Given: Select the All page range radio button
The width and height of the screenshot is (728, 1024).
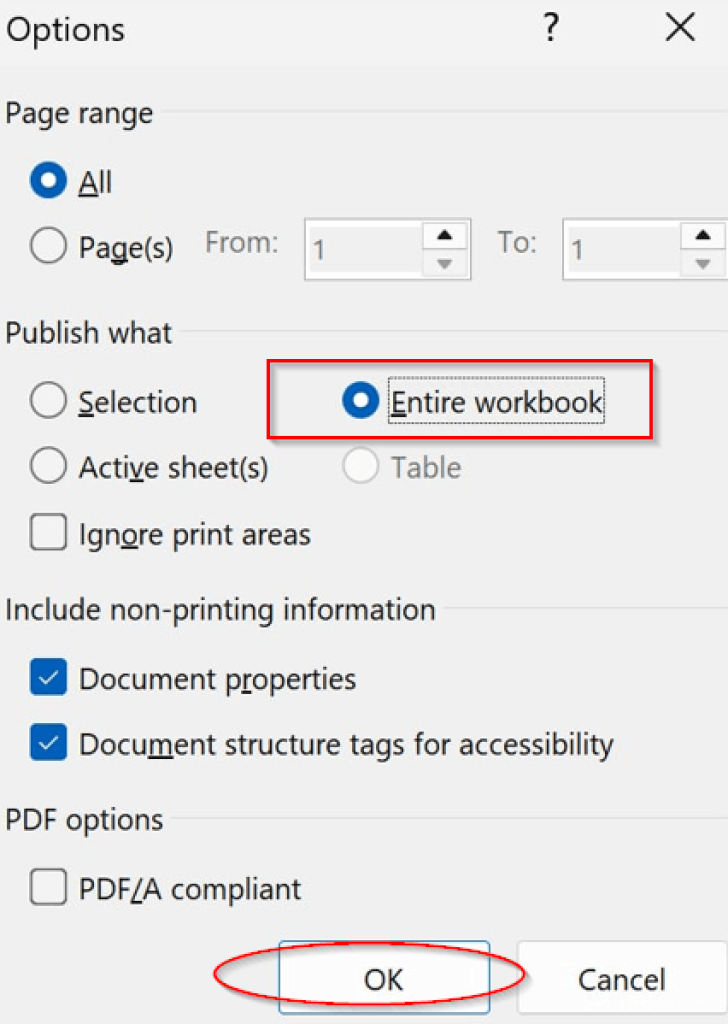Looking at the screenshot, I should coord(48,181).
